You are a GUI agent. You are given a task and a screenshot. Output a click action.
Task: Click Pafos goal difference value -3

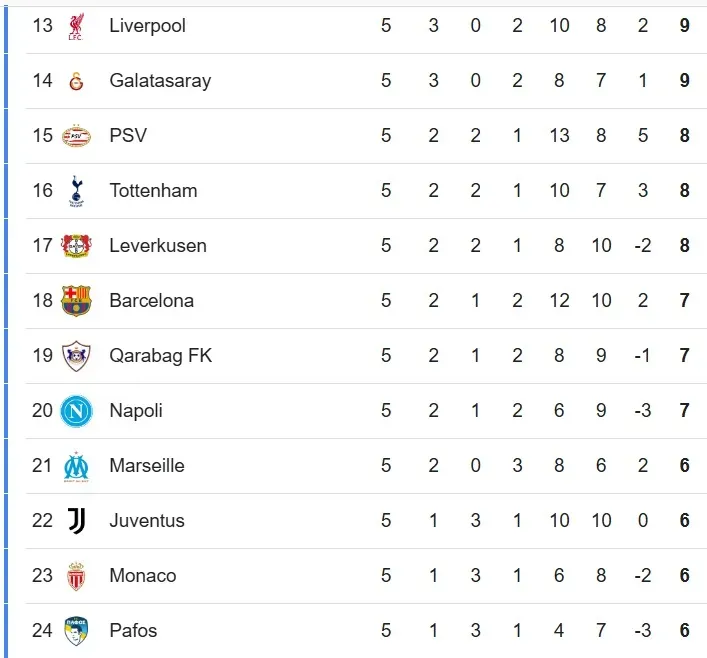[x=643, y=631]
